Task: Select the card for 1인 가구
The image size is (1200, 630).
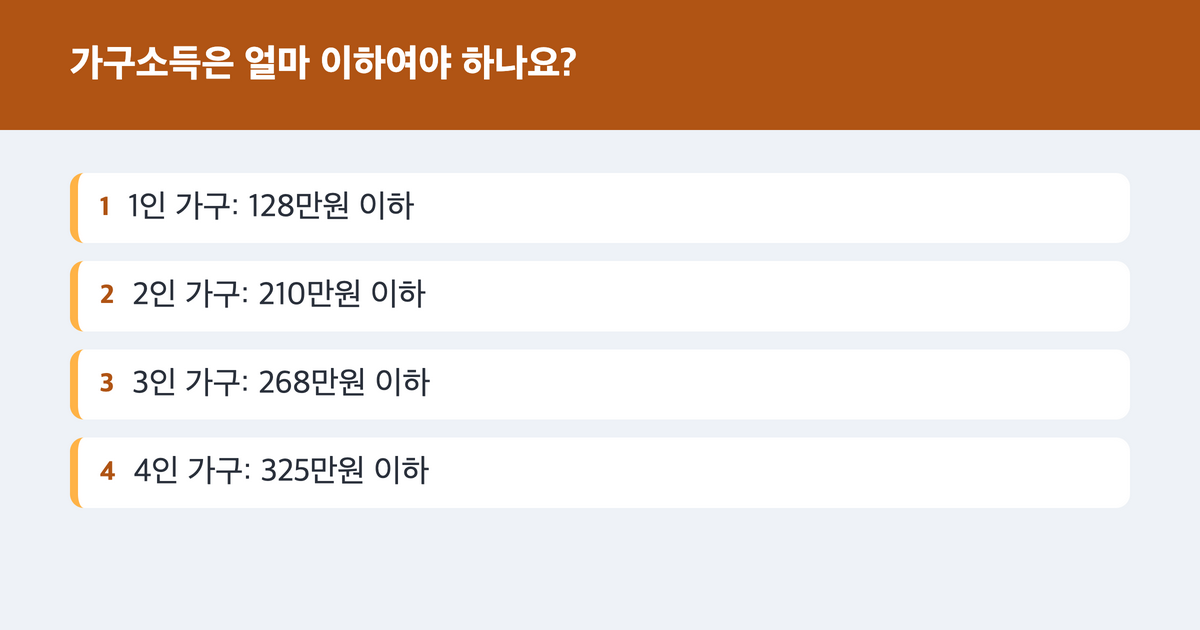Action: click(600, 208)
